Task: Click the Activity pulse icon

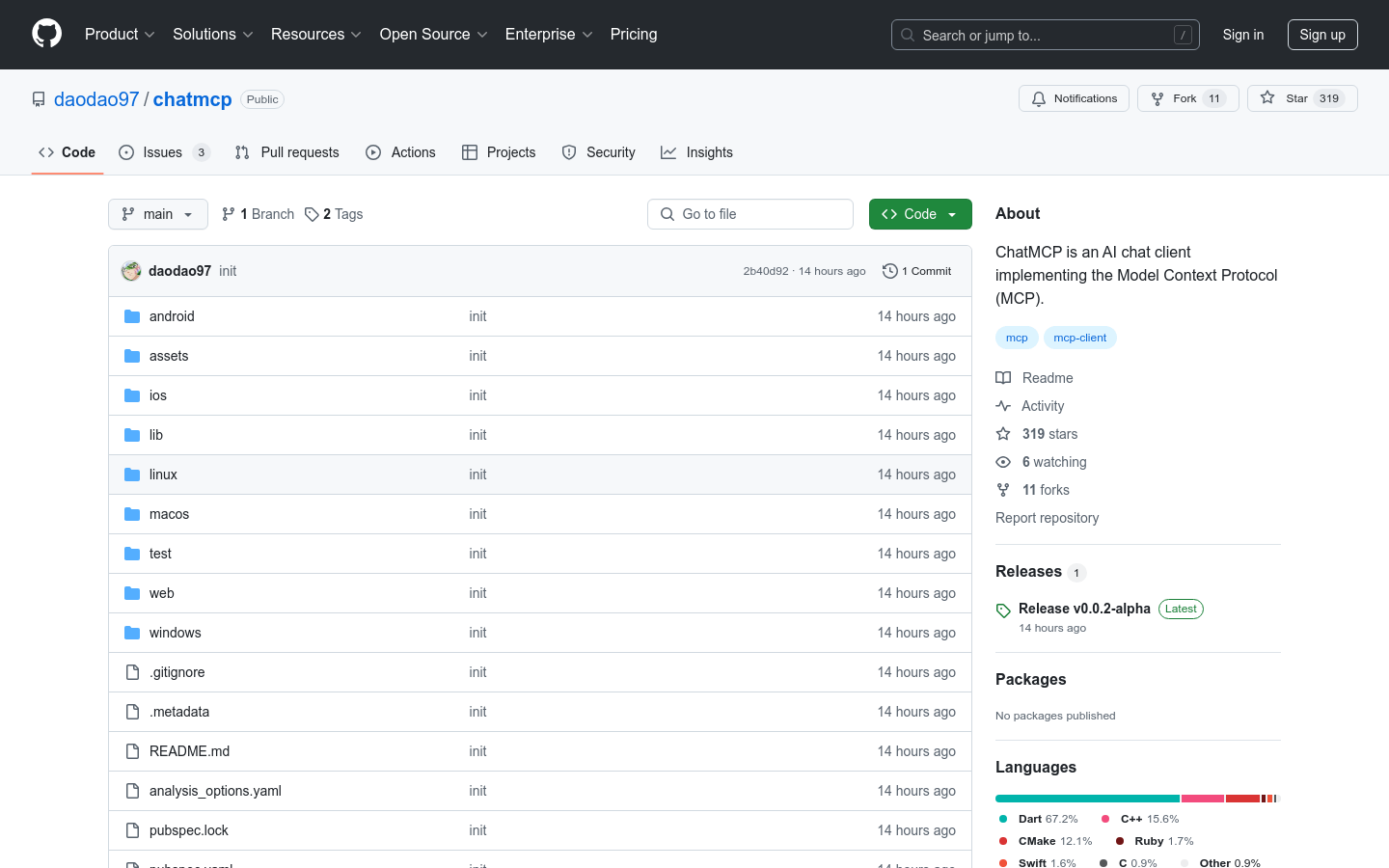Action: click(1003, 406)
